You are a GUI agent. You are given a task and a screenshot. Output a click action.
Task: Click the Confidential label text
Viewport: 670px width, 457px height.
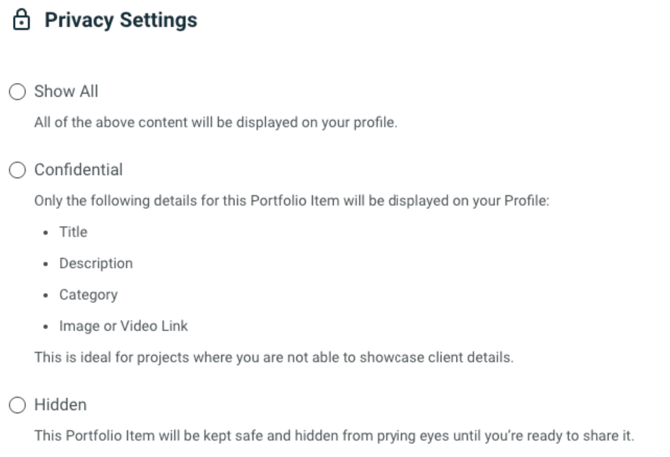79,170
